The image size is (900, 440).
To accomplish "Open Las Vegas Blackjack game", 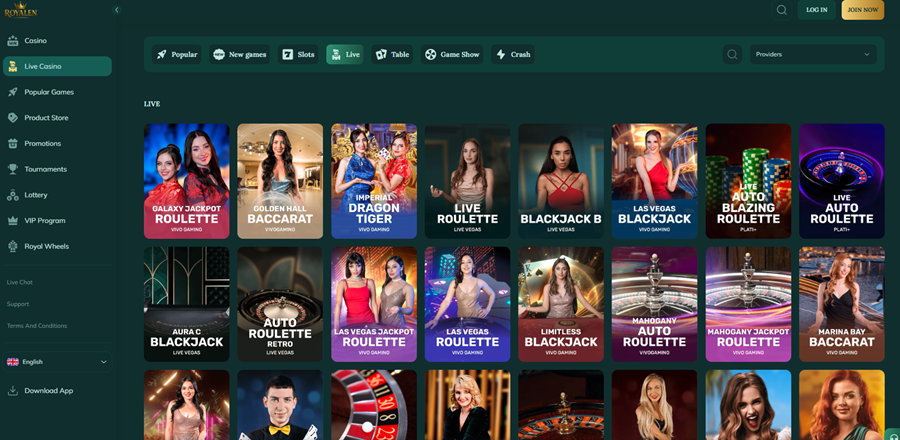I will tap(654, 181).
